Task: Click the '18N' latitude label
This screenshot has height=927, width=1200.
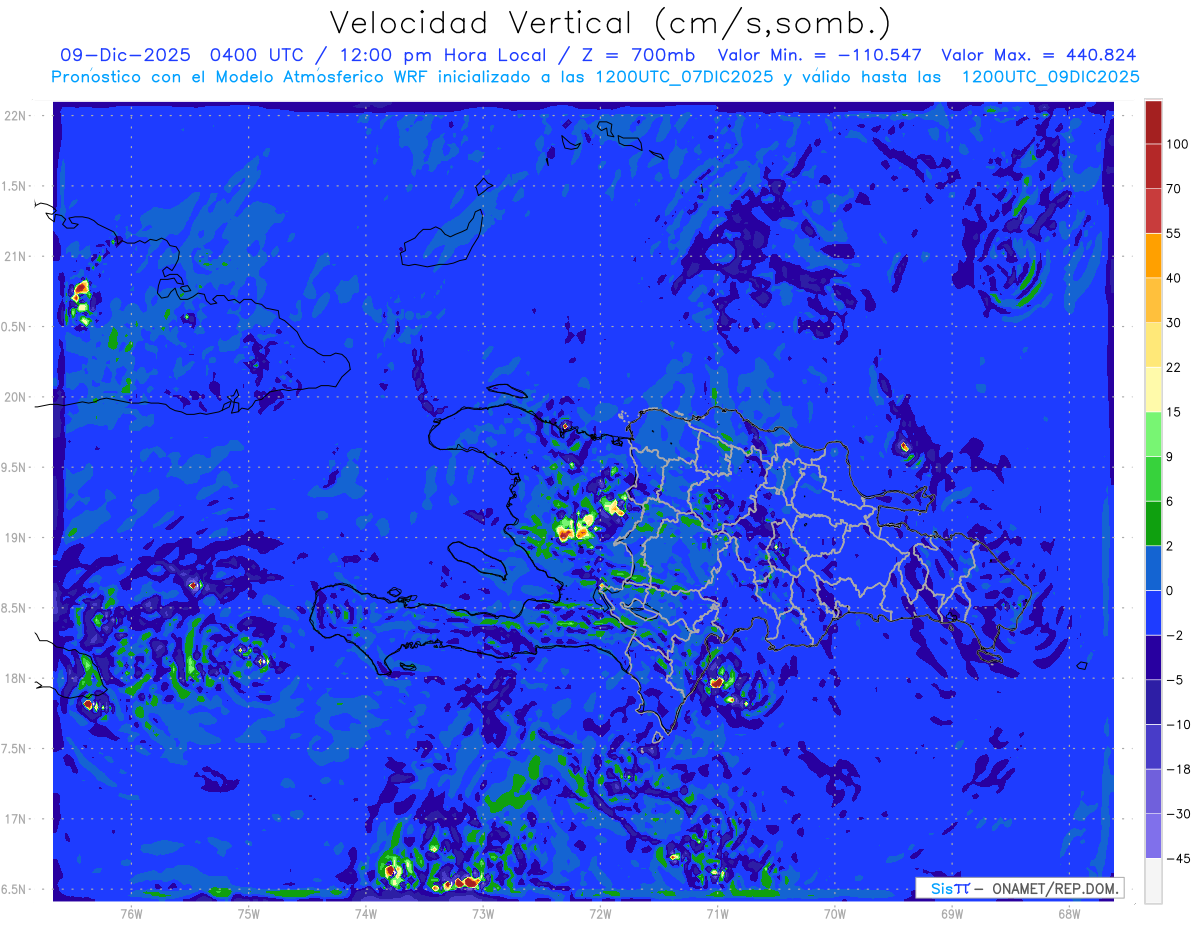Action: 16,678
